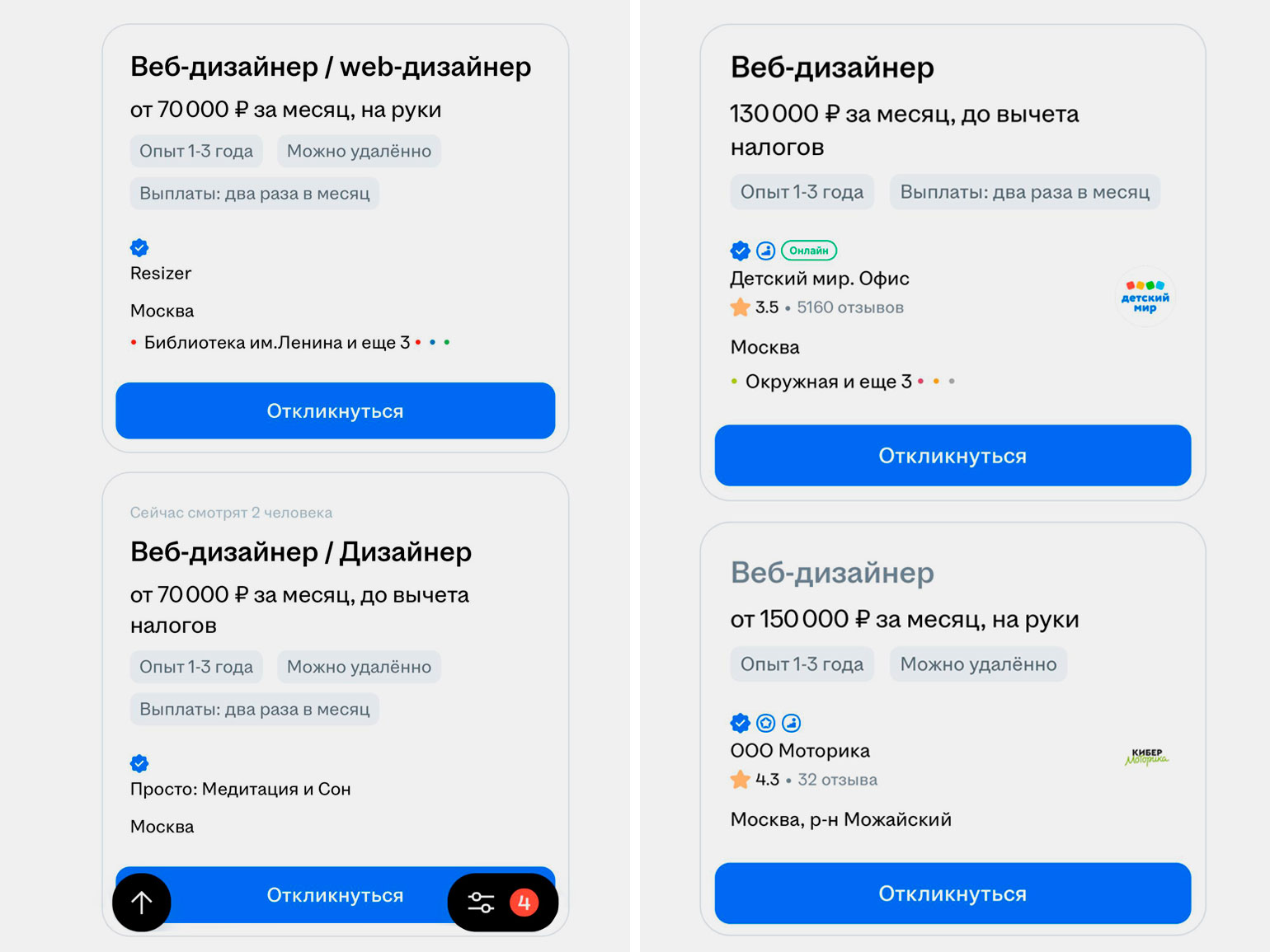The image size is (1270, 952).
Task: Open the filters button showing 4
Action: [x=502, y=903]
